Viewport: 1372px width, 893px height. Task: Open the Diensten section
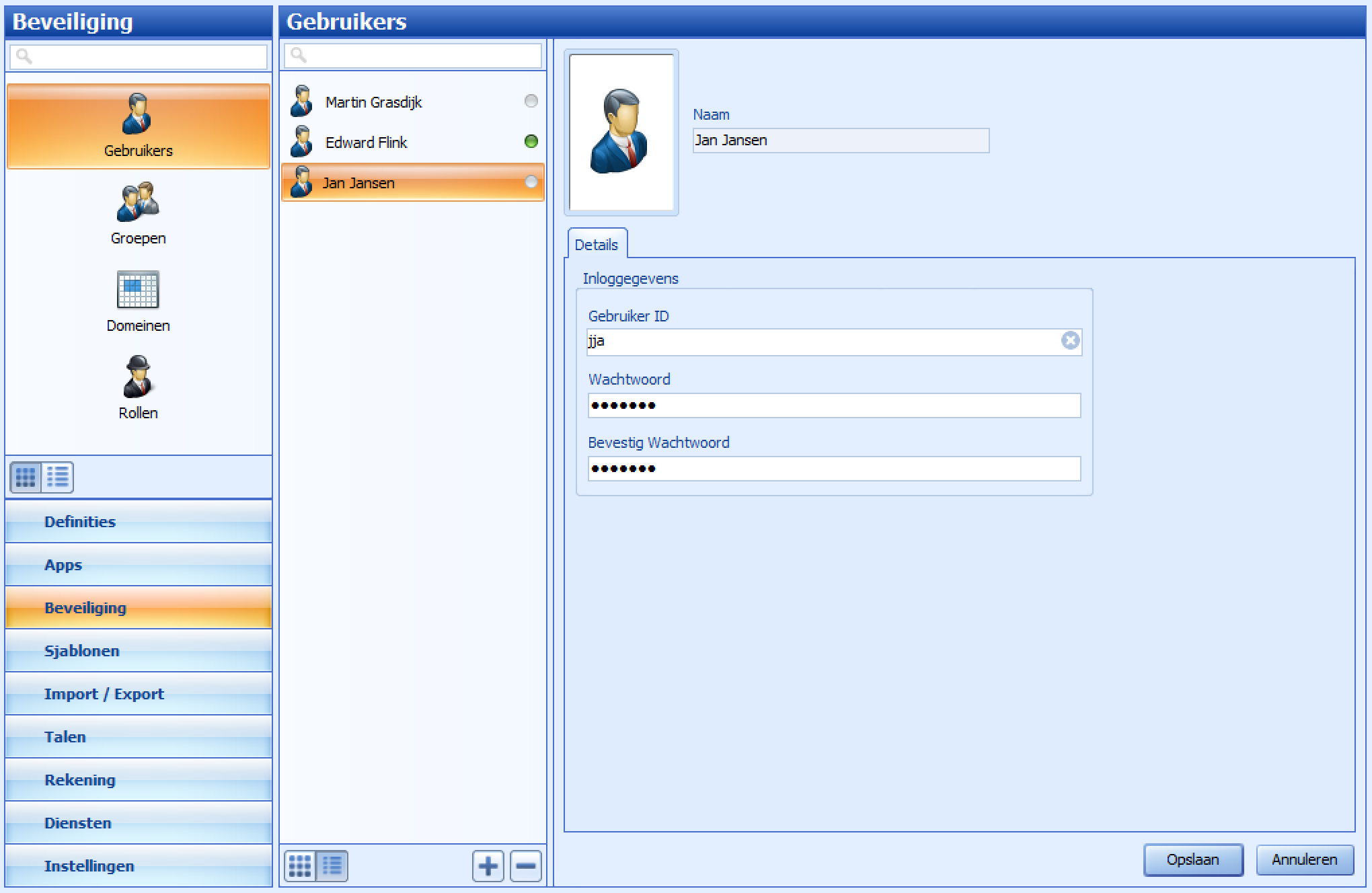pos(138,823)
